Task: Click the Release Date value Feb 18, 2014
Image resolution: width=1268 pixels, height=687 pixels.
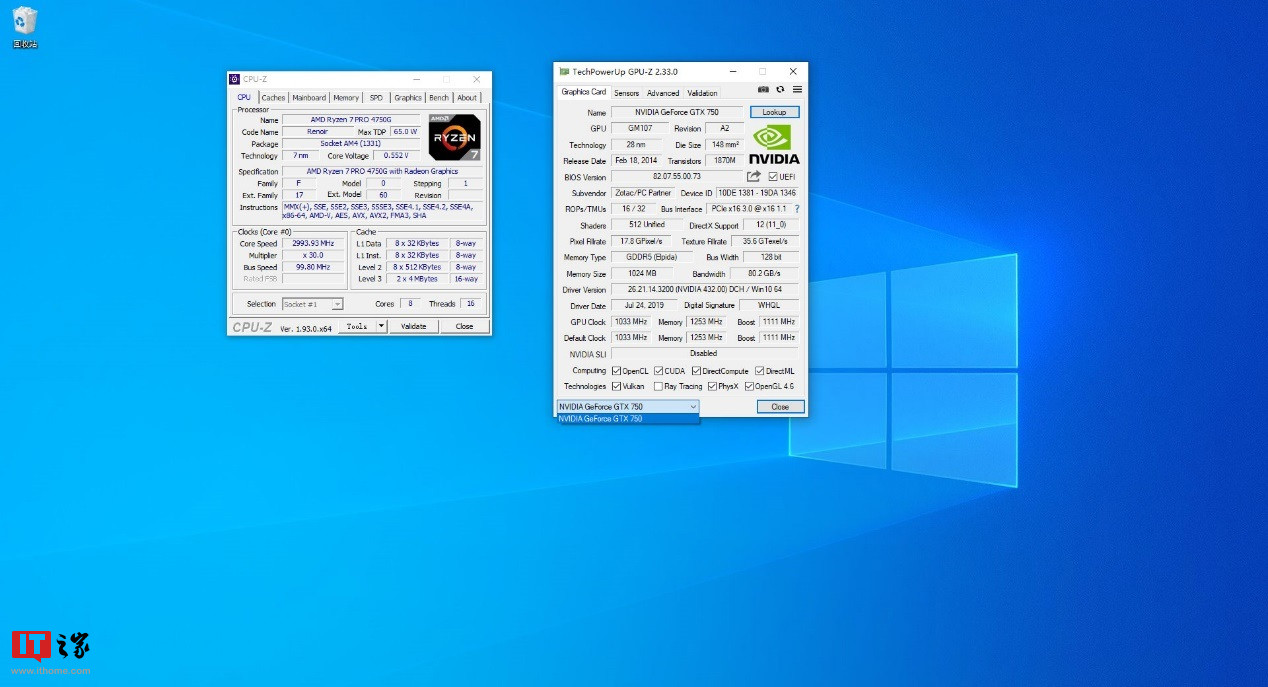Action: tap(636, 161)
